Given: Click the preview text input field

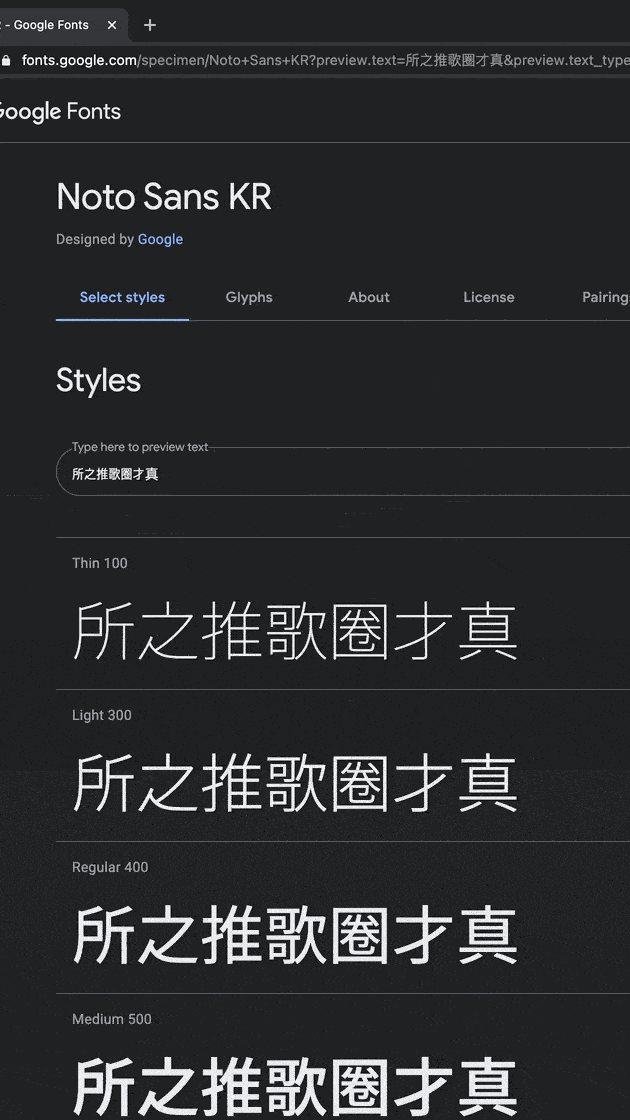Looking at the screenshot, I should (340, 474).
